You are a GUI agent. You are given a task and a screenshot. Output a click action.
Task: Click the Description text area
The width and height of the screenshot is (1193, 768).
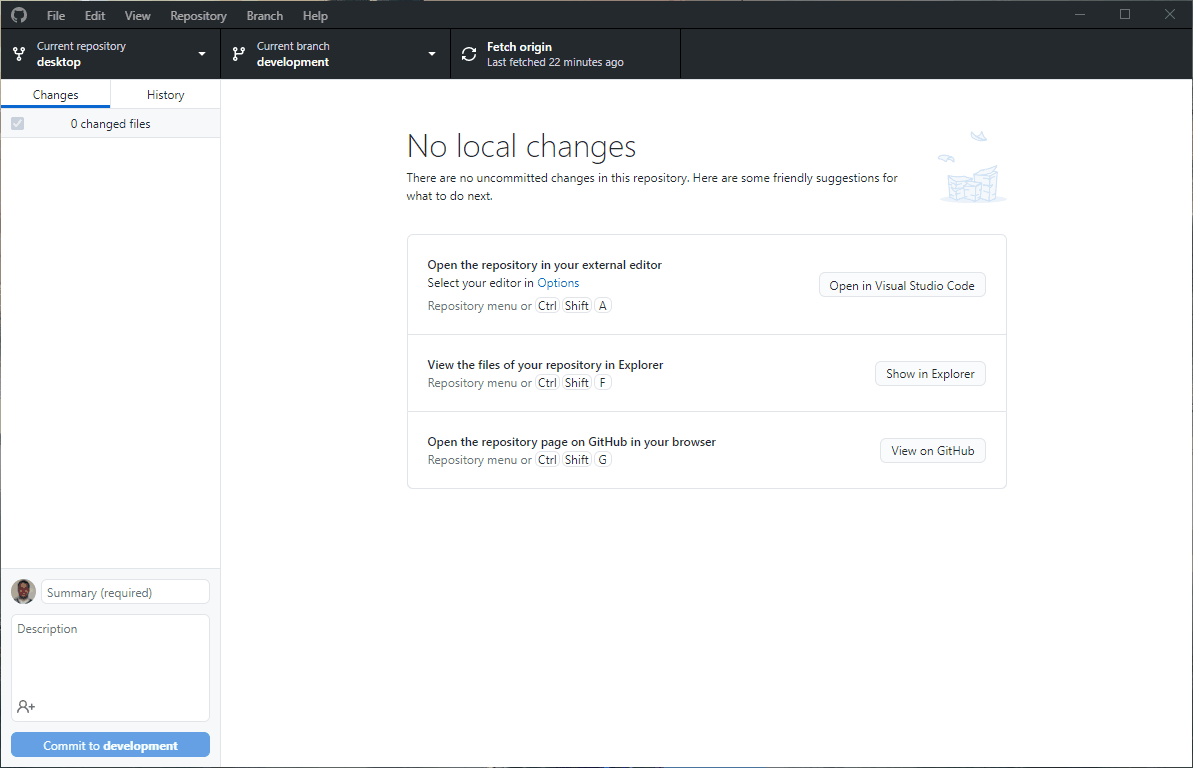[x=110, y=668]
